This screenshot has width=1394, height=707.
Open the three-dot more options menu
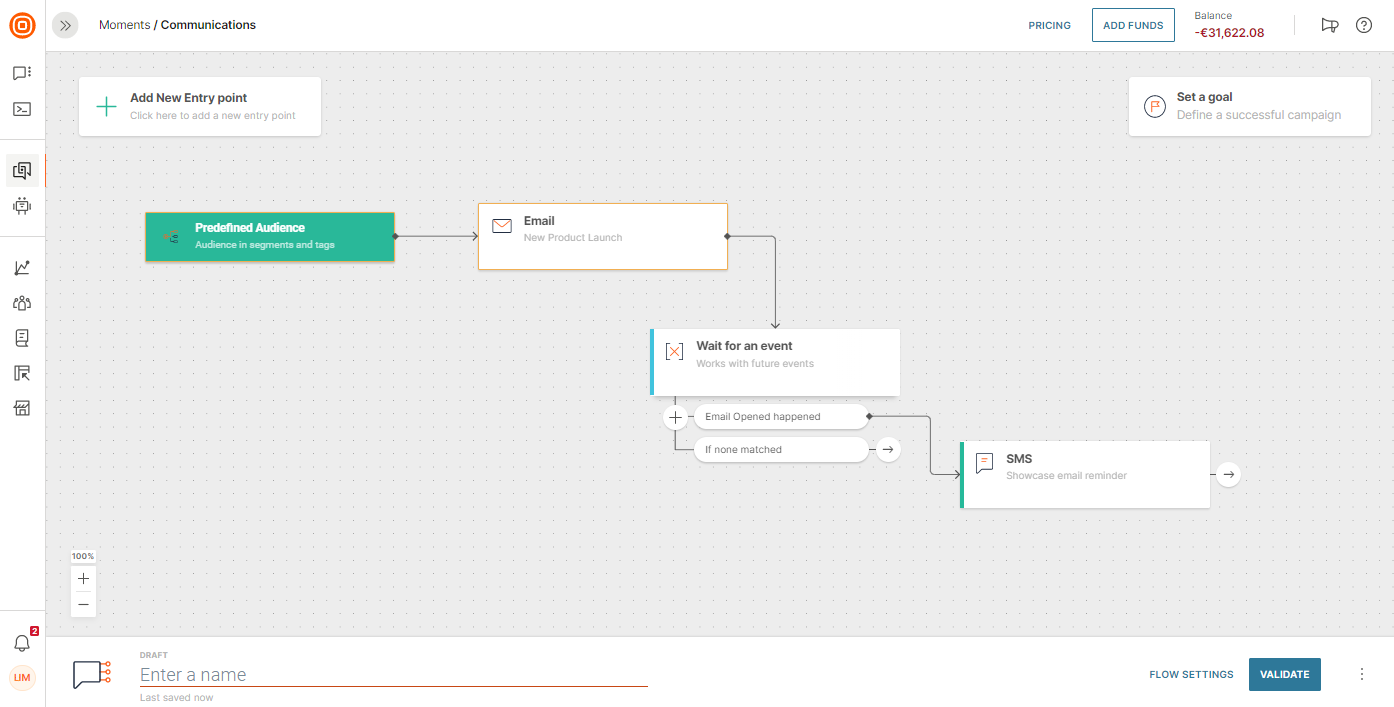click(1361, 674)
